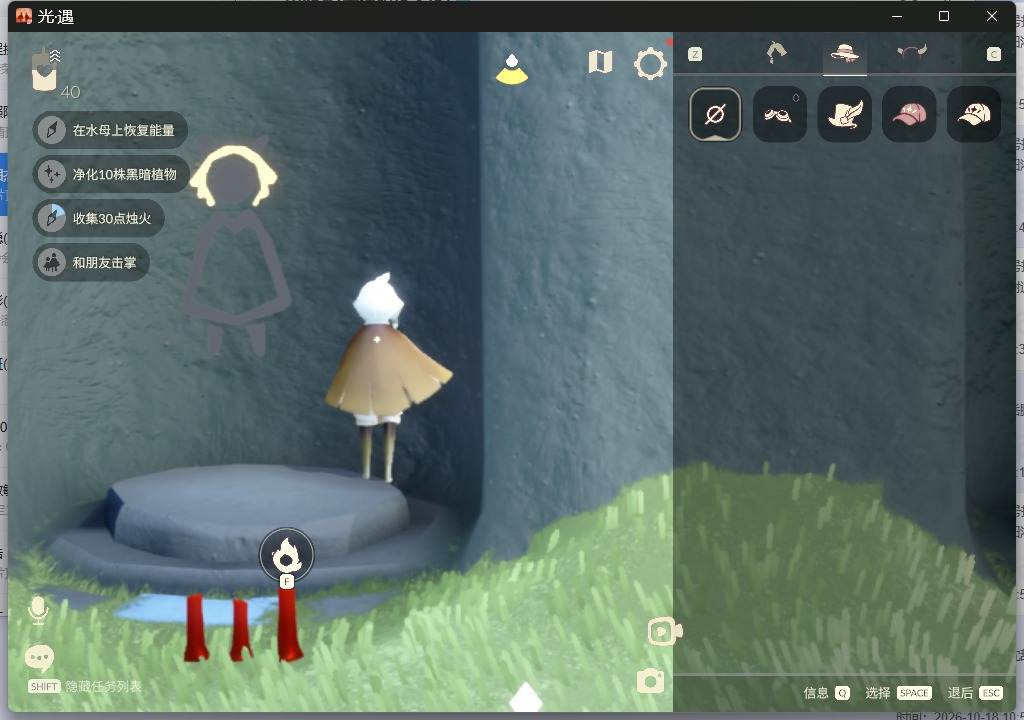
Task: Open the folded map icon
Action: (x=600, y=62)
